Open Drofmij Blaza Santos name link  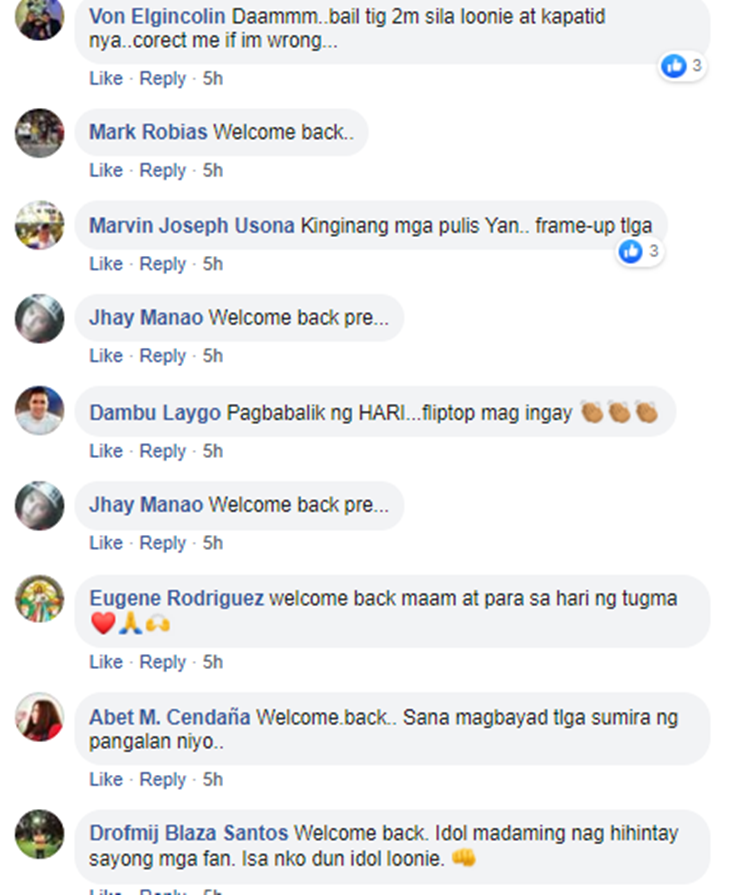coord(188,833)
